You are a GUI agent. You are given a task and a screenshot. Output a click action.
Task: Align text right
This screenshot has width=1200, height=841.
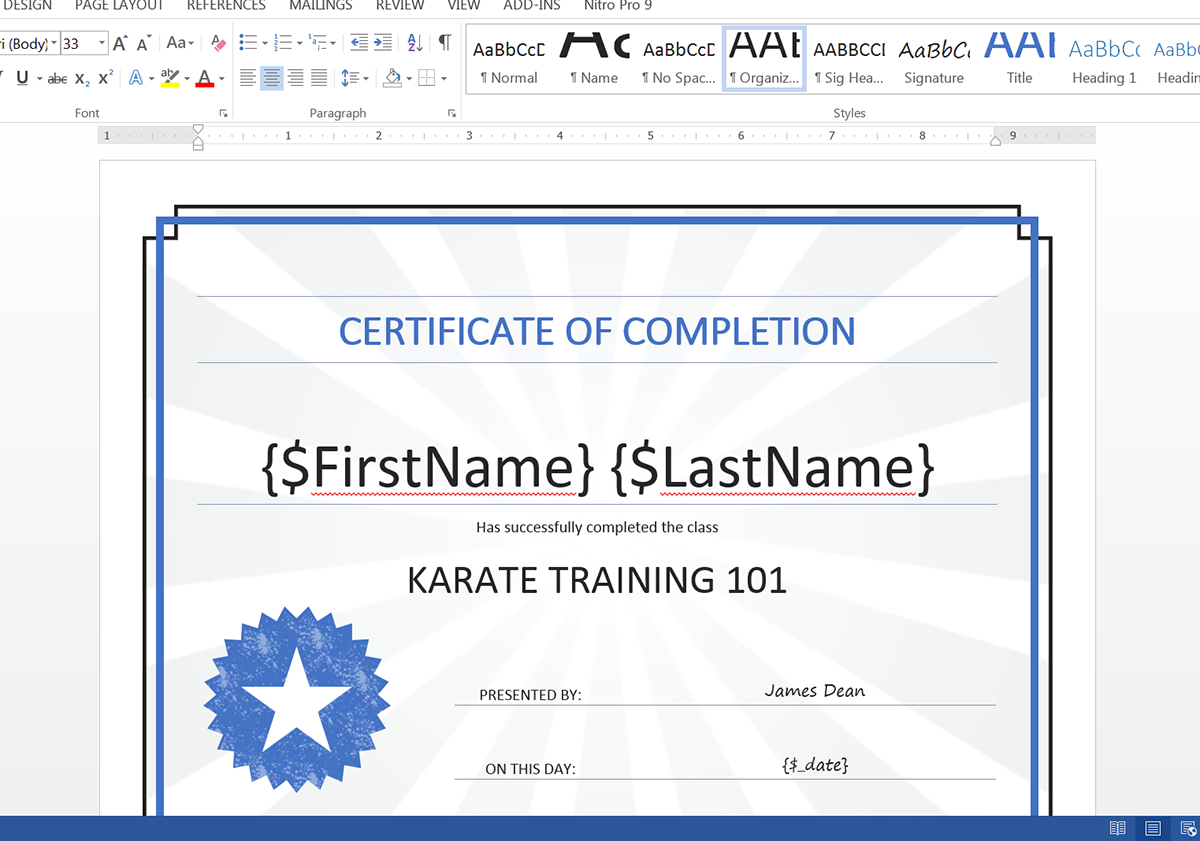pyautogui.click(x=295, y=78)
